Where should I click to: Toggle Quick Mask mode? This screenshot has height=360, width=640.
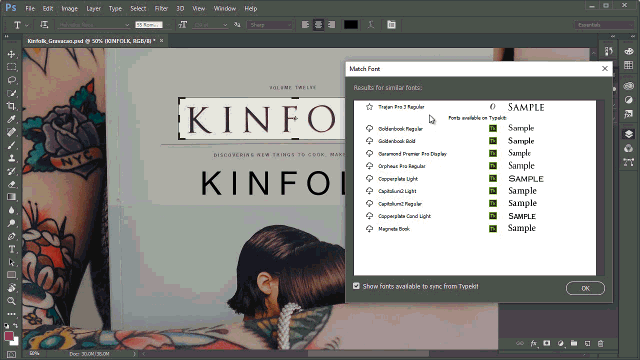11,354
